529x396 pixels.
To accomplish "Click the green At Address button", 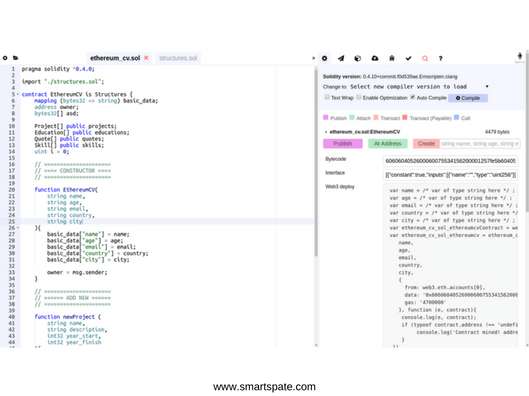I will pyautogui.click(x=388, y=144).
